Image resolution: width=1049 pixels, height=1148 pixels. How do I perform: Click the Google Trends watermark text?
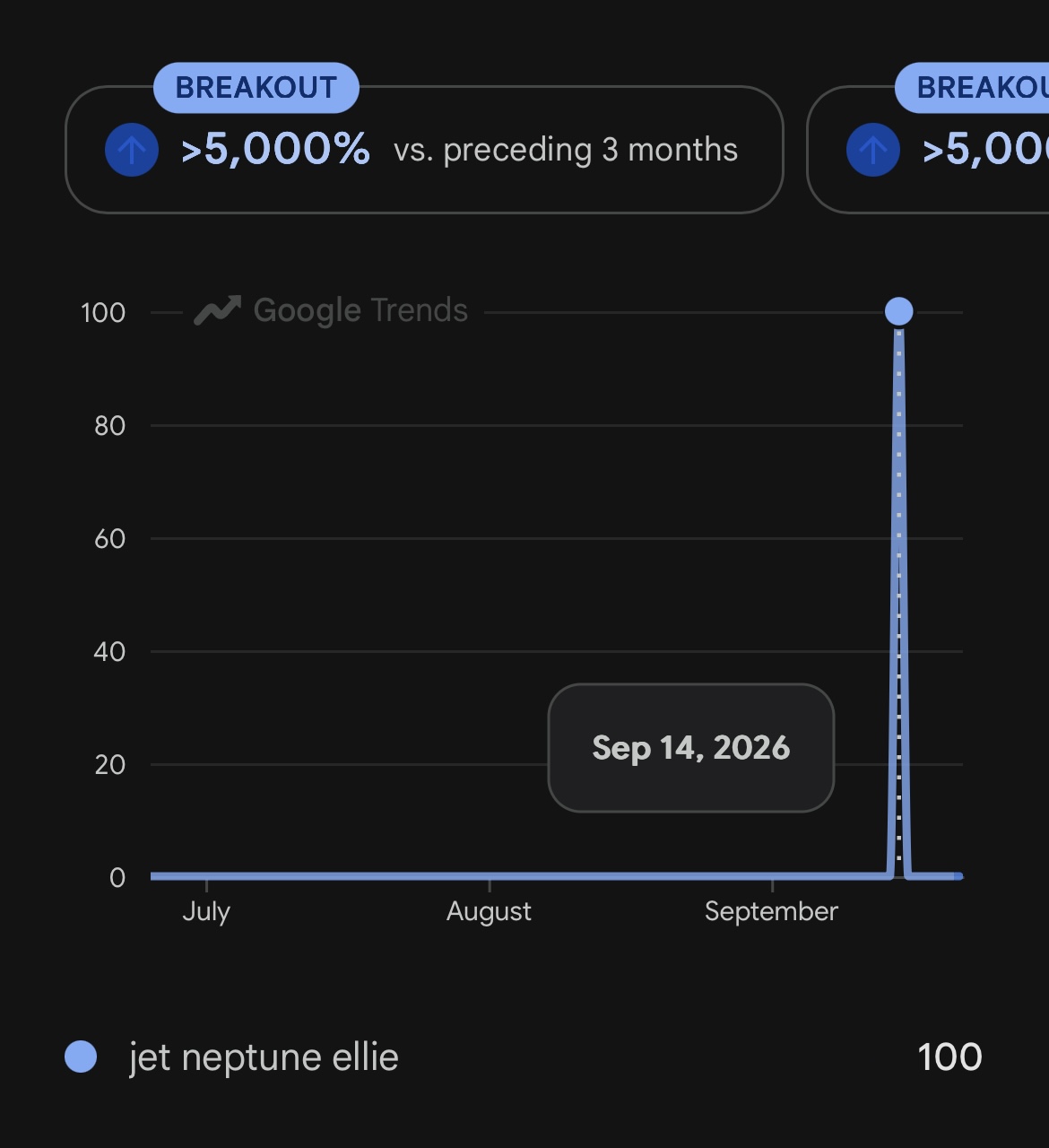tap(360, 310)
